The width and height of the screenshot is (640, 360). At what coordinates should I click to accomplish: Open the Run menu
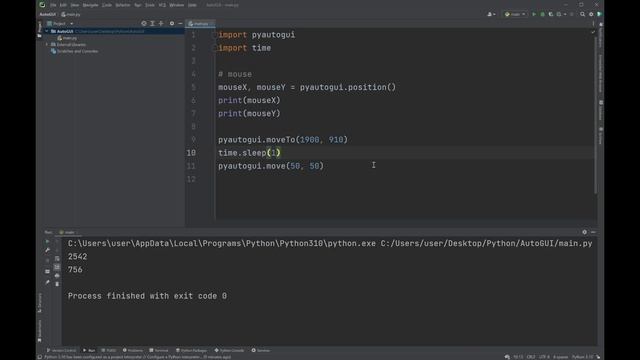coord(138,5)
